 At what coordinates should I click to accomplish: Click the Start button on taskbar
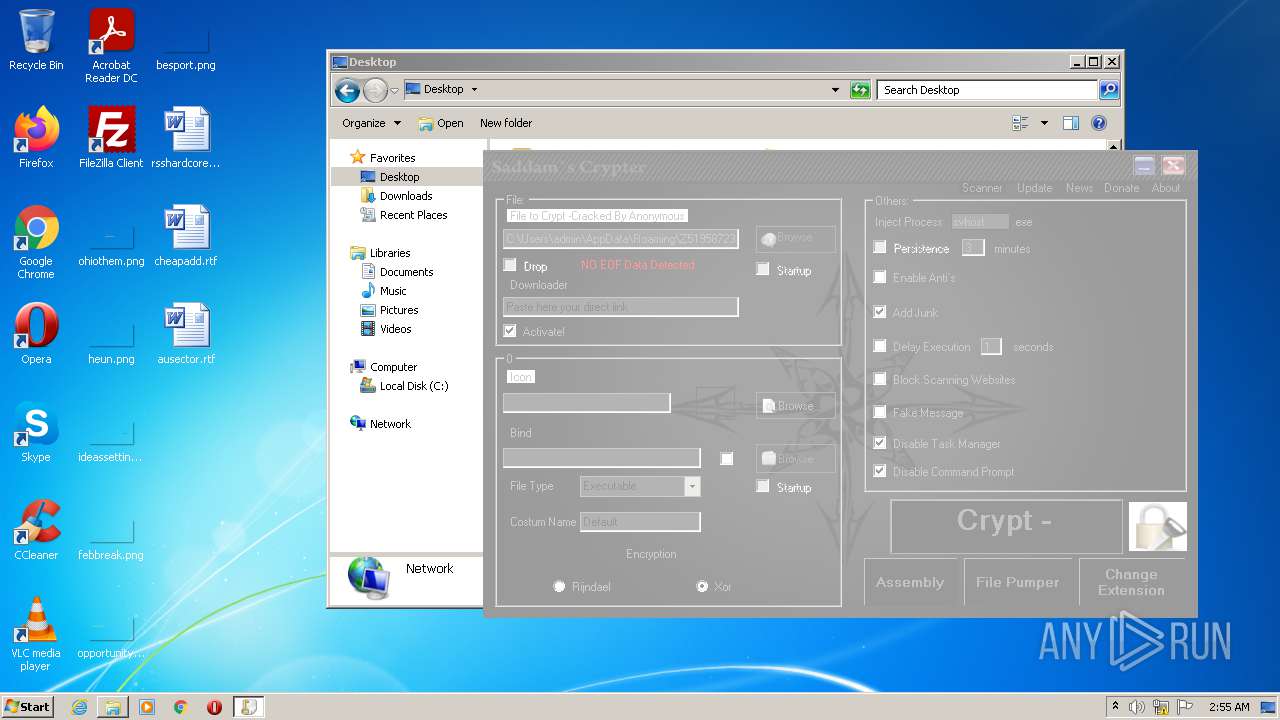(27, 707)
